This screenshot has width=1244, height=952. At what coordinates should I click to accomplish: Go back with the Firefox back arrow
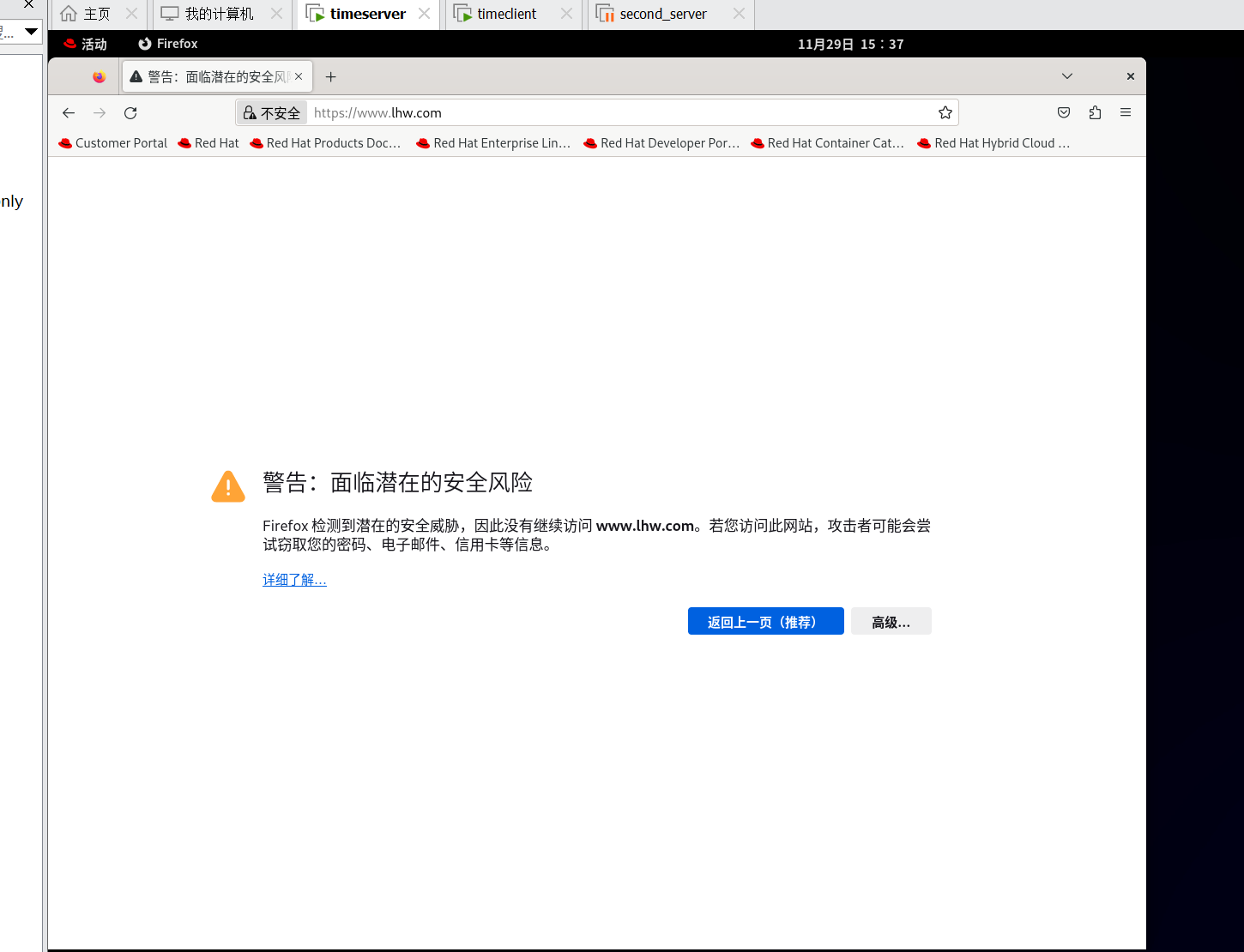pyautogui.click(x=69, y=112)
